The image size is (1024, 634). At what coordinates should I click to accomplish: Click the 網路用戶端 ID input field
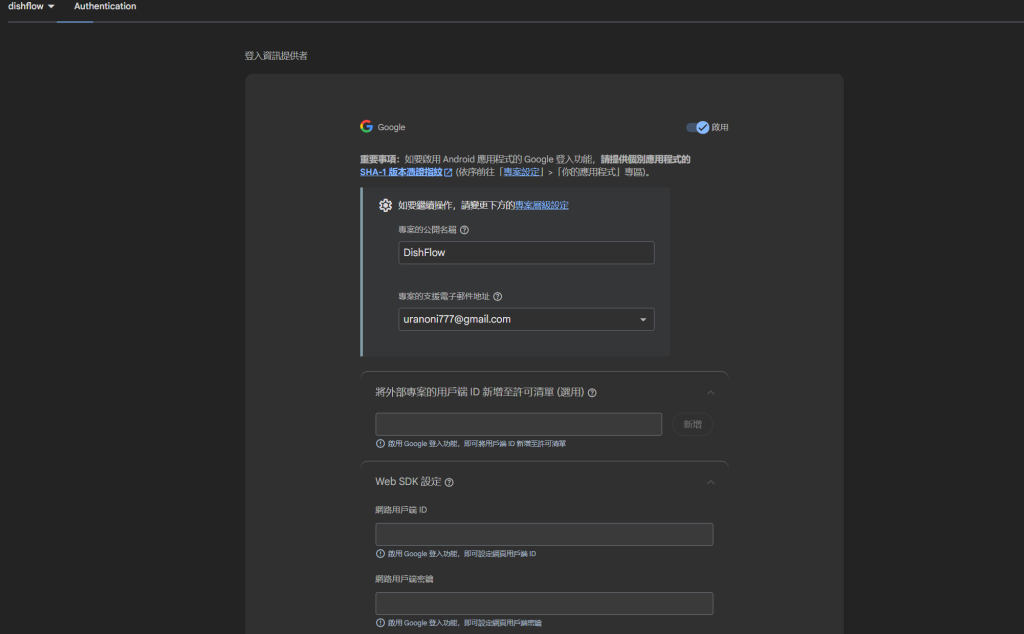[544, 534]
